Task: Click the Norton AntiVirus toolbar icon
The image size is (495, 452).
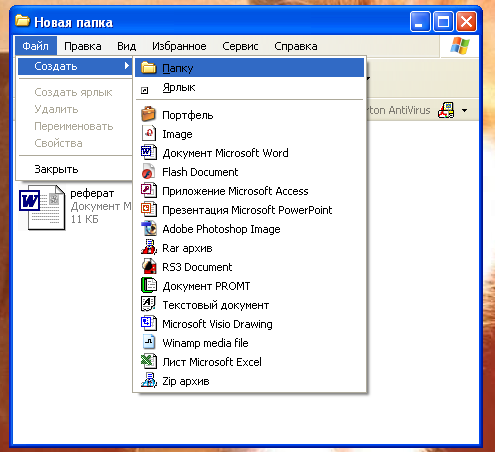Action: pos(446,110)
